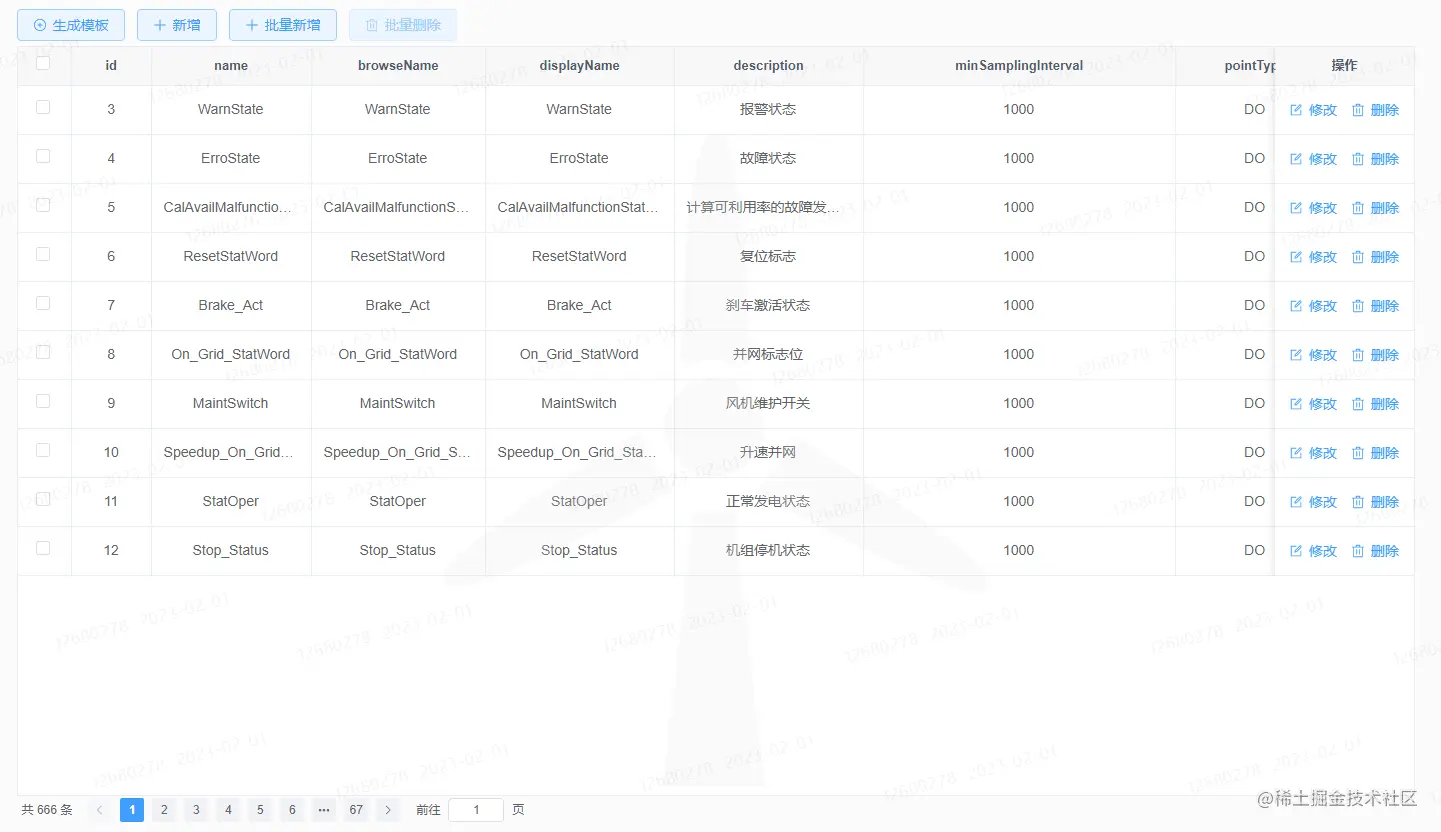Click the 新增 button
This screenshot has height=832, width=1441.
[x=177, y=25]
